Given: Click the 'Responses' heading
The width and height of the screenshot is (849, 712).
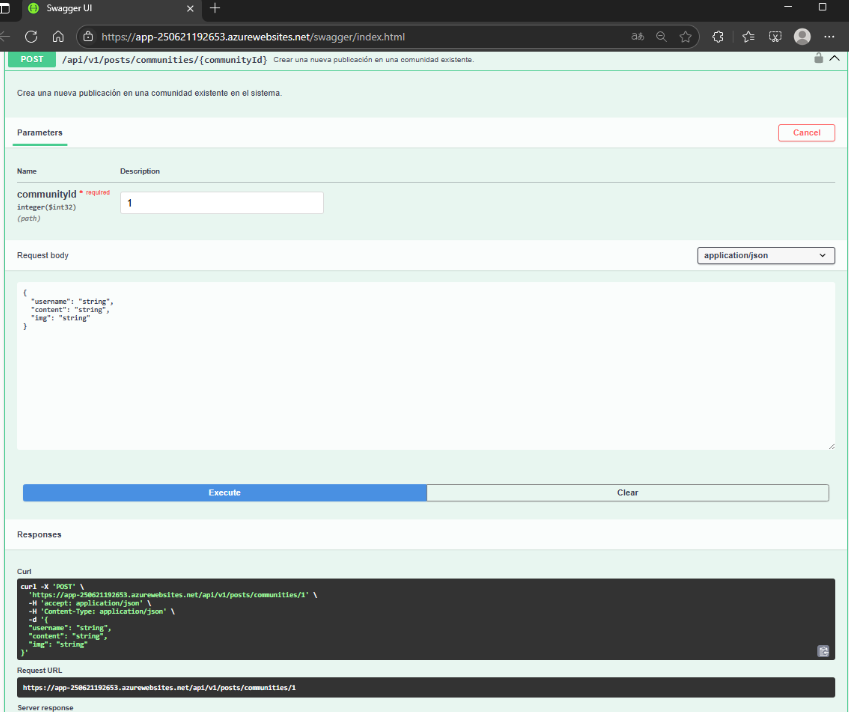Looking at the screenshot, I should pyautogui.click(x=39, y=534).
